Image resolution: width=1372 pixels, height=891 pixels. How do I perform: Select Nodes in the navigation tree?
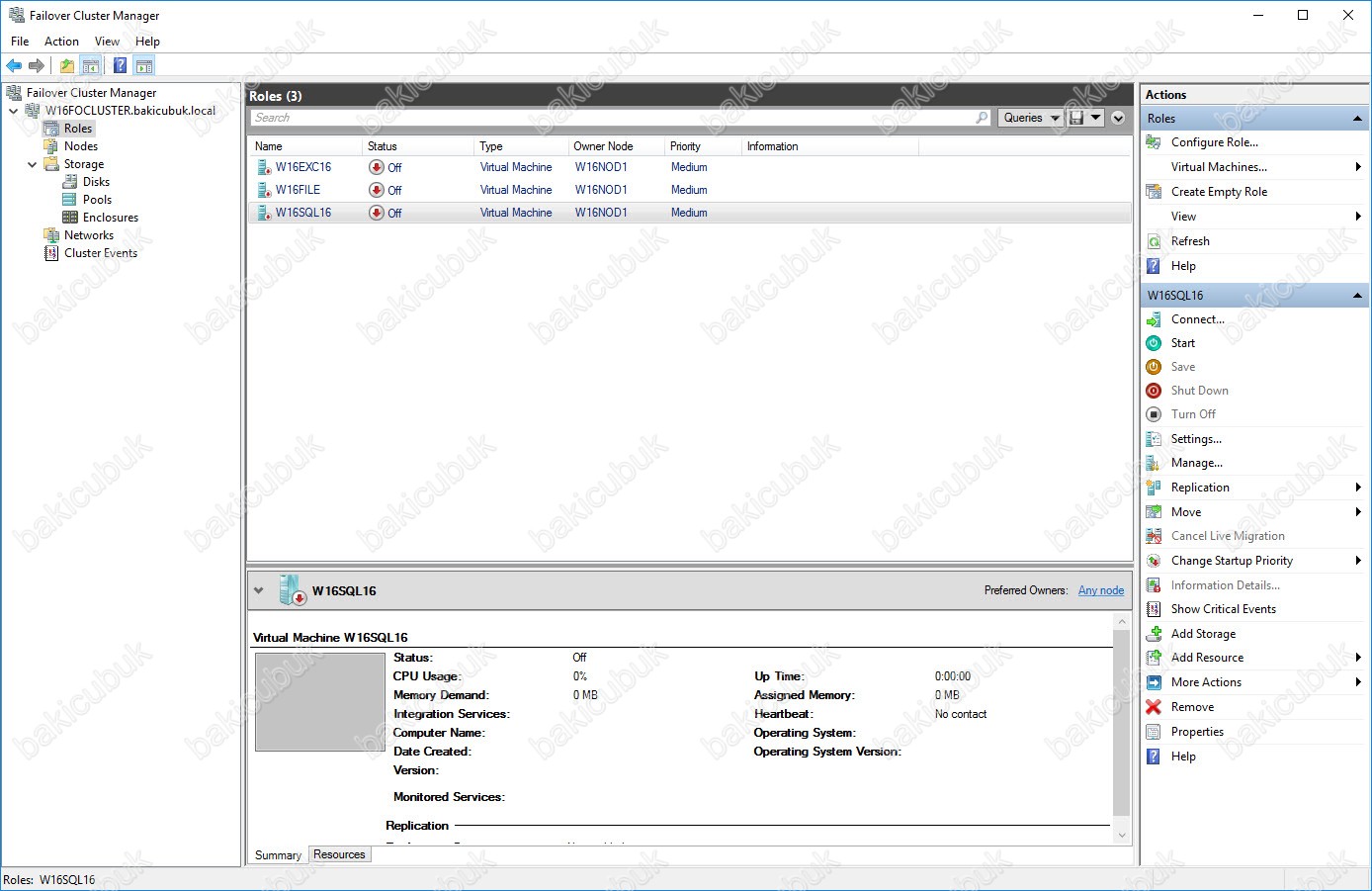[x=81, y=146]
